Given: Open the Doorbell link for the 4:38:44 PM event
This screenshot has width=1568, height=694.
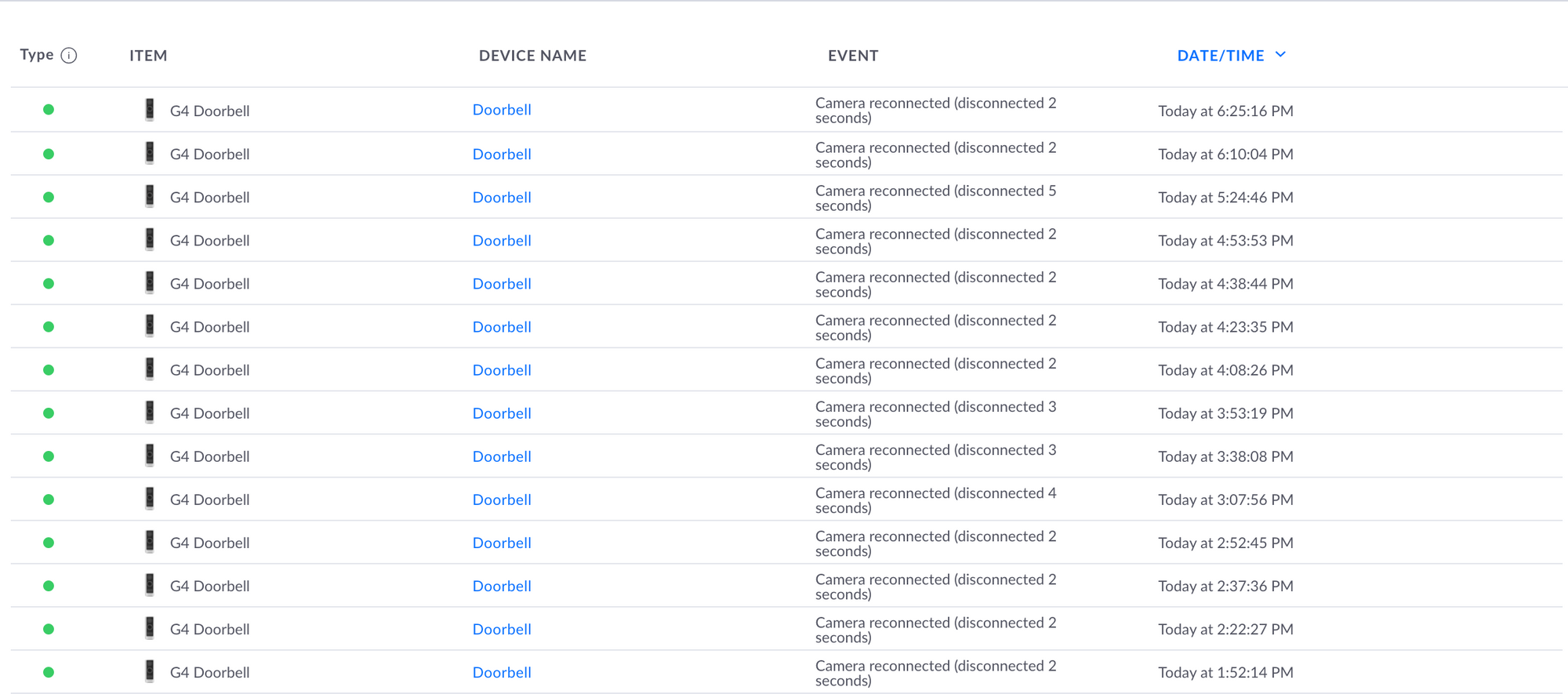Looking at the screenshot, I should coord(502,284).
